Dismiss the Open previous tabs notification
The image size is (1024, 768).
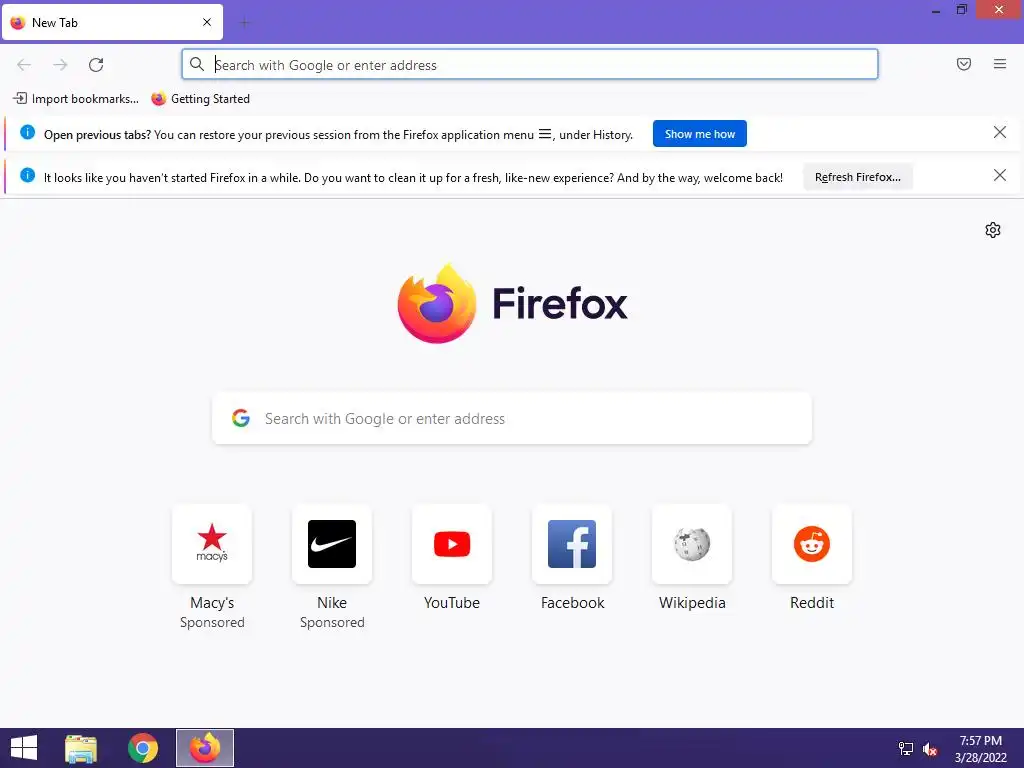tap(999, 133)
